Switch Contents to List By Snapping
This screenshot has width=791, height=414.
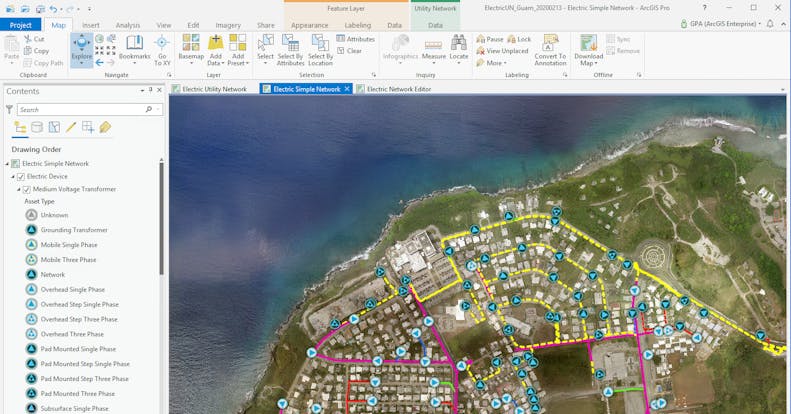[88, 127]
